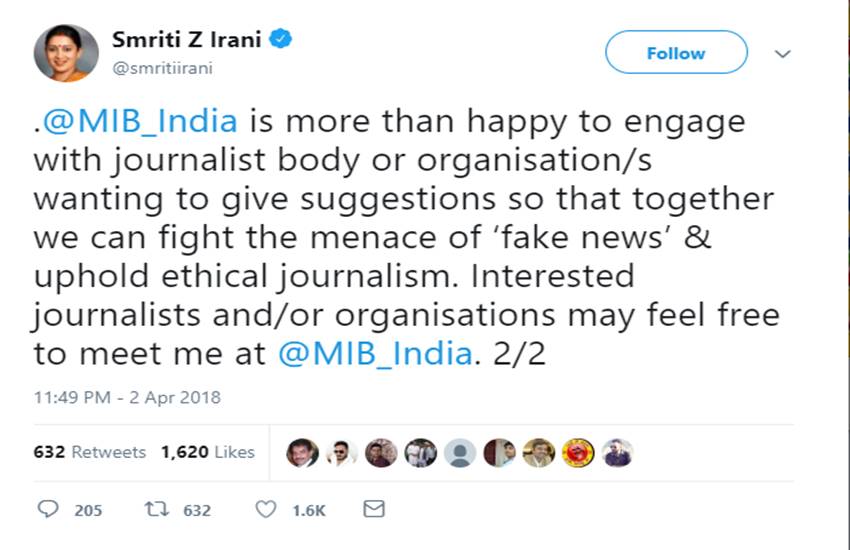View the 632 Retweets list

90,452
